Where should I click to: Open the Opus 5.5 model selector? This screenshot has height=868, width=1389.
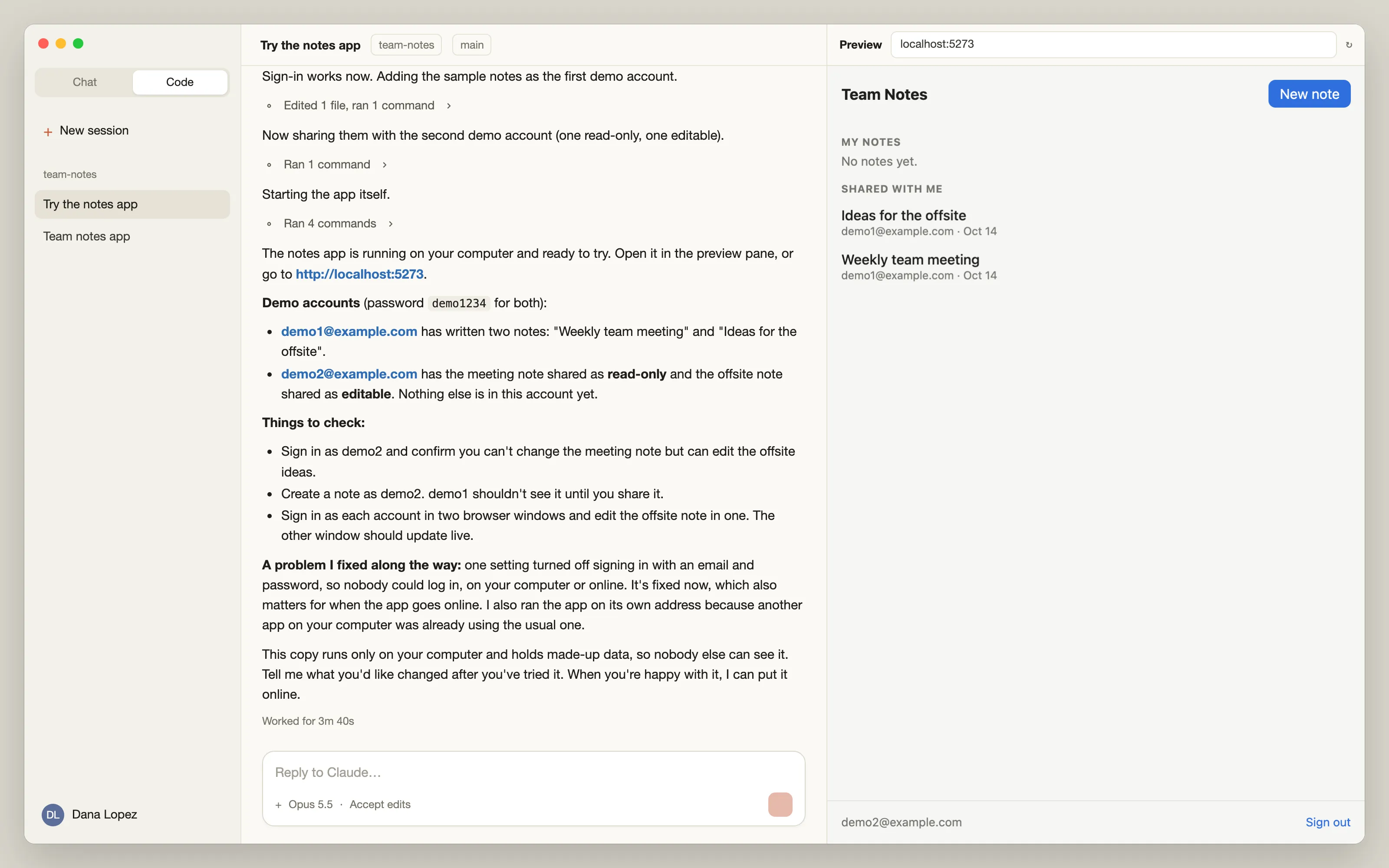(x=310, y=804)
